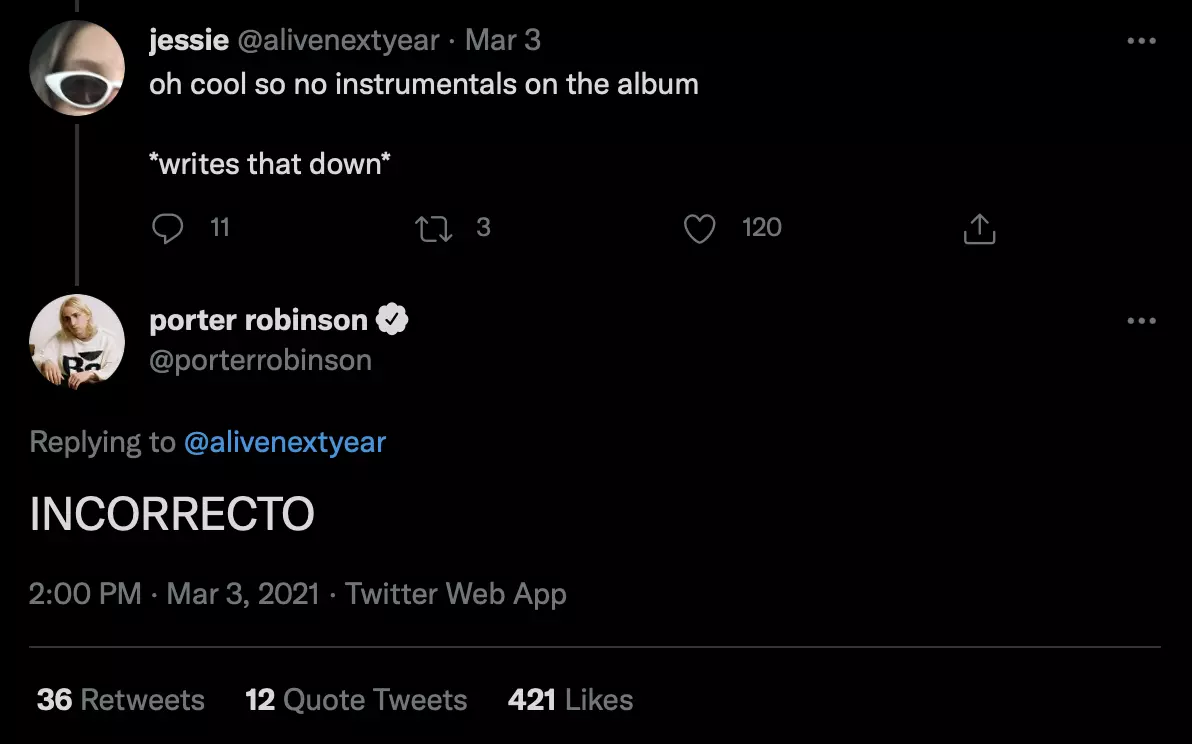The image size is (1192, 744).
Task: Click the Twitter Web App source label
Action: coord(455,594)
